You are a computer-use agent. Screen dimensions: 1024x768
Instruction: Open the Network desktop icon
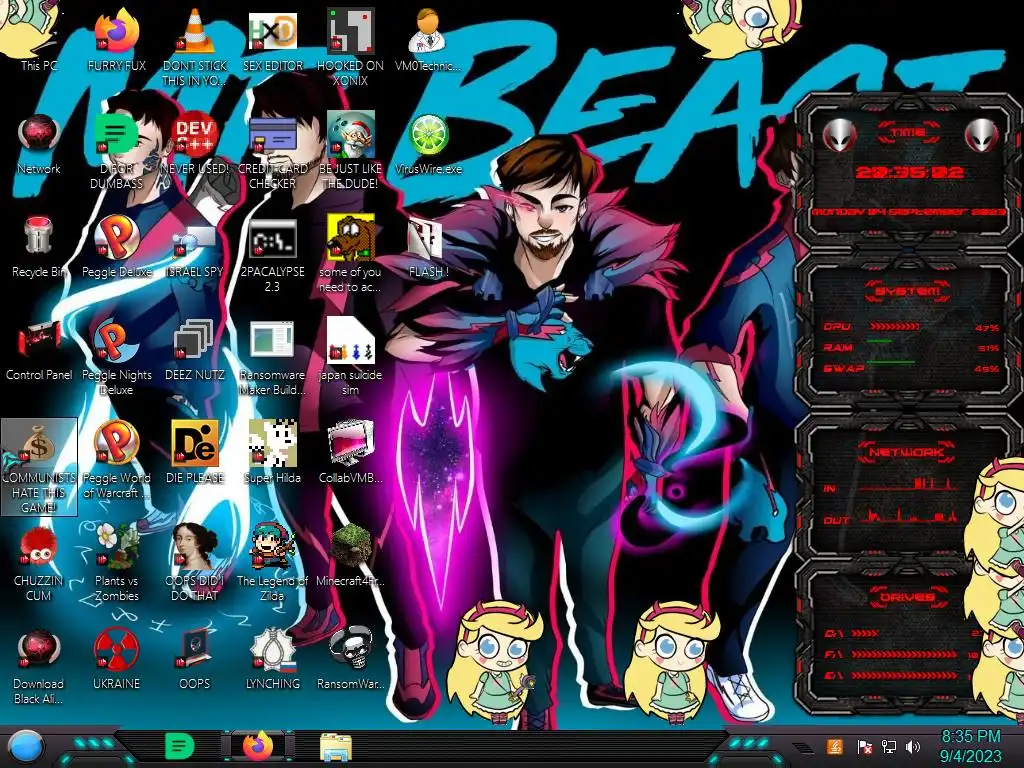pyautogui.click(x=39, y=135)
